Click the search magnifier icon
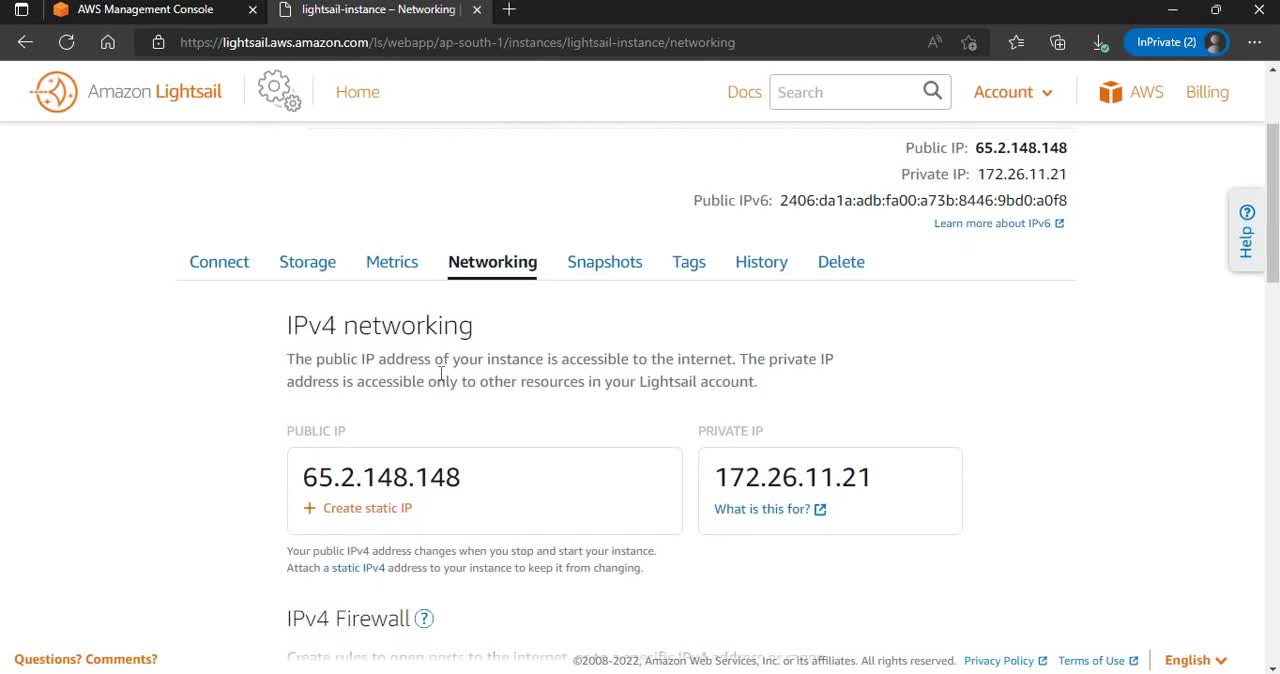Screen dimensions: 1280x674 pos(933,91)
